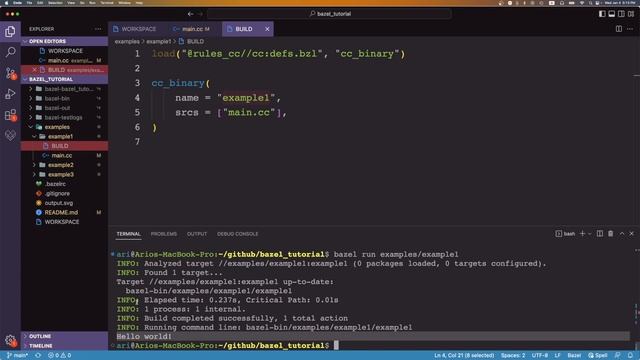This screenshot has height=360, width=640.
Task: Toggle secondary side bar visibility
Action: tap(621, 14)
